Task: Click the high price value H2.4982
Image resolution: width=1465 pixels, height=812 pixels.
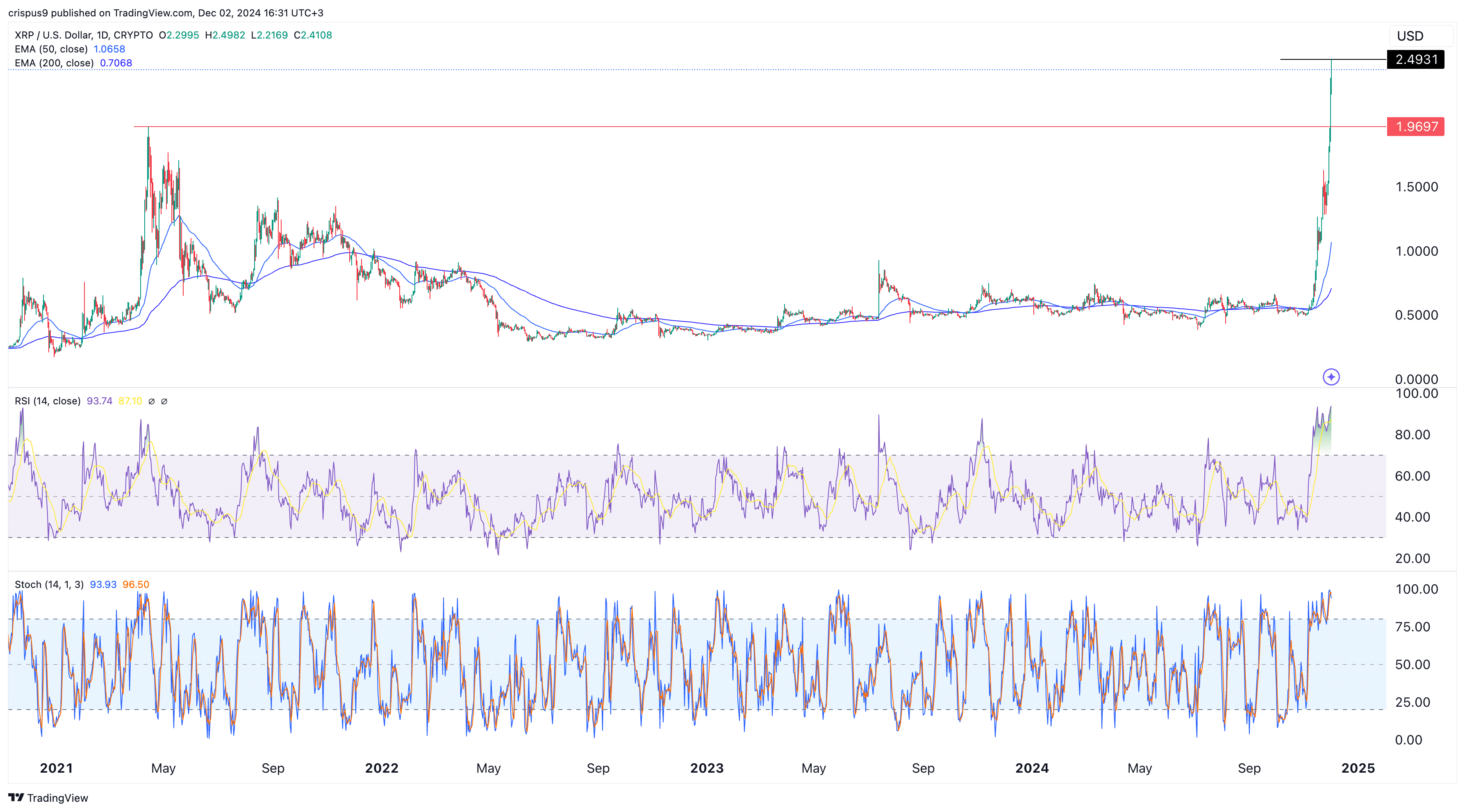Action: click(x=225, y=35)
